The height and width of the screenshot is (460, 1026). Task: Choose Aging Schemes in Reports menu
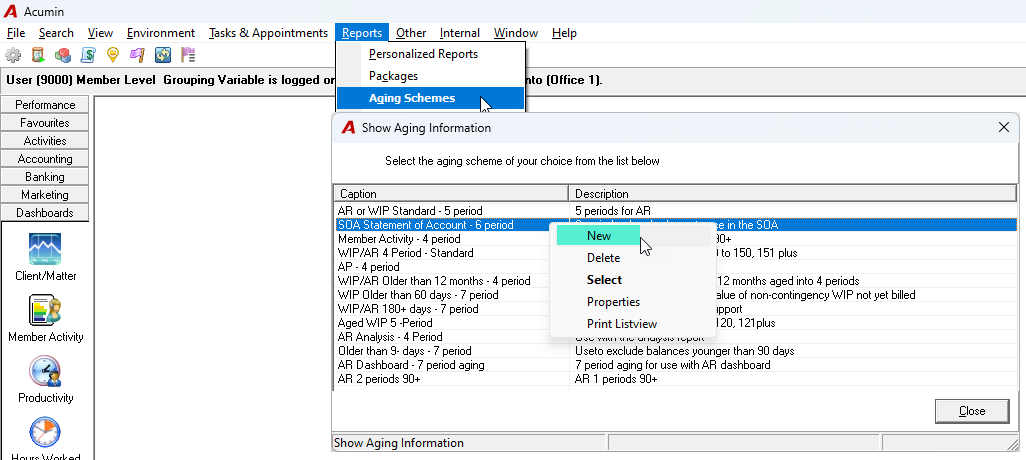coord(430,98)
